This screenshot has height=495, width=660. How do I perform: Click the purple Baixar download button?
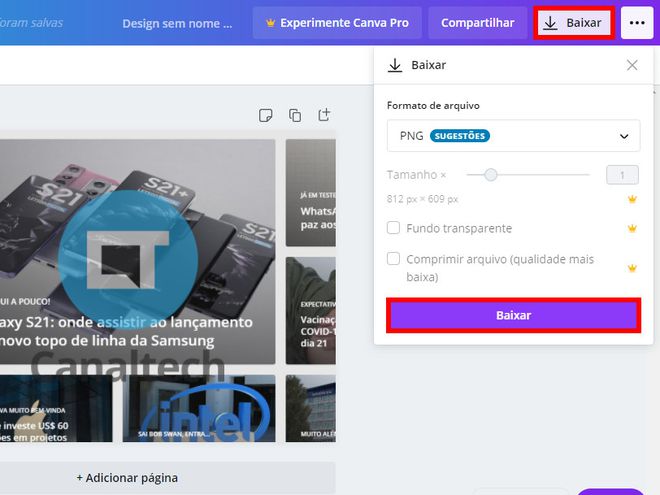pyautogui.click(x=513, y=315)
